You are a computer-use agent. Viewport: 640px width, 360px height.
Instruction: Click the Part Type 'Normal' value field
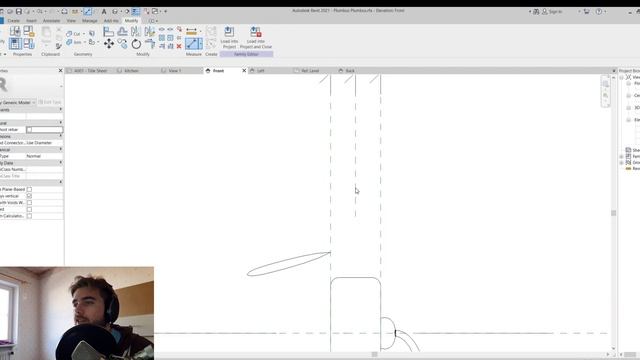point(44,156)
